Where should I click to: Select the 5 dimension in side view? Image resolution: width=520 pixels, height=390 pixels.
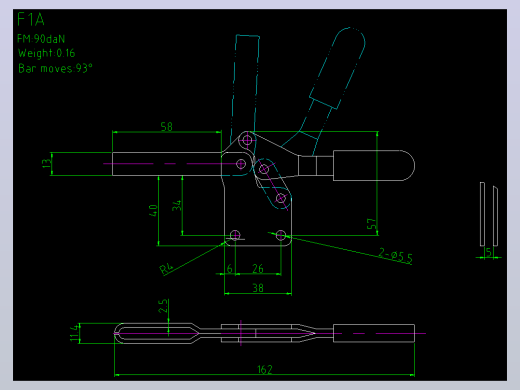click(489, 252)
